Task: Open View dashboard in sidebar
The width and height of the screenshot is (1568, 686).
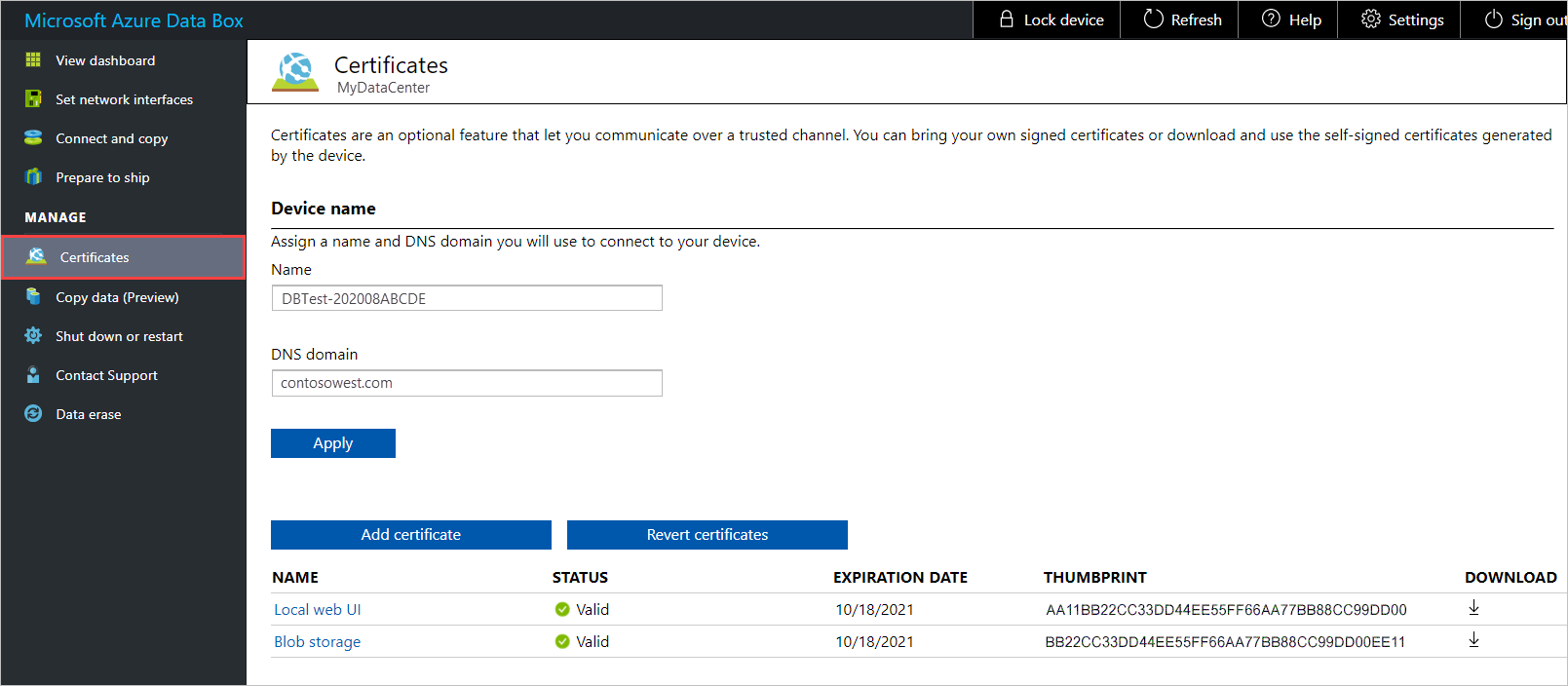Action: tap(105, 60)
